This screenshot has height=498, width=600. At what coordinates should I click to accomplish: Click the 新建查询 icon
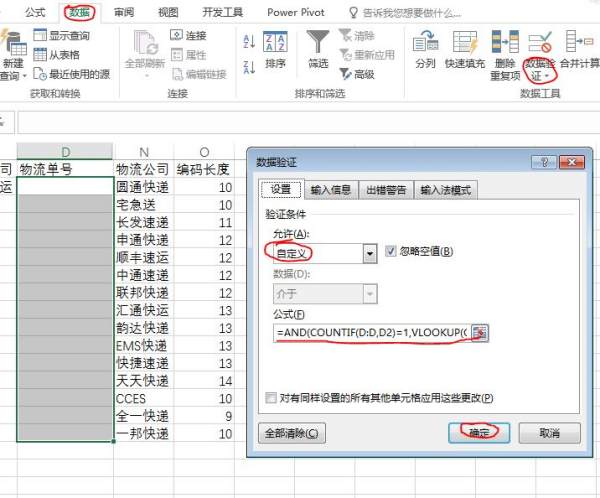13,42
